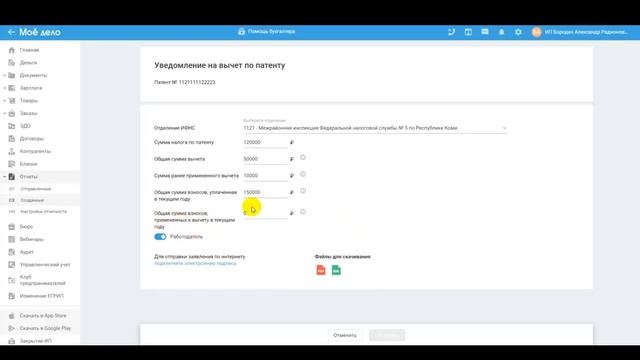Click info icon beside взносов, примененных к вычету
The width and height of the screenshot is (640, 360).
click(303, 212)
